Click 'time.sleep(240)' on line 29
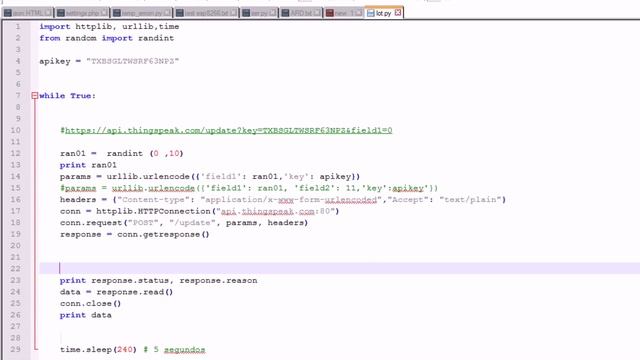640x360 pixels. pyautogui.click(x=98, y=350)
